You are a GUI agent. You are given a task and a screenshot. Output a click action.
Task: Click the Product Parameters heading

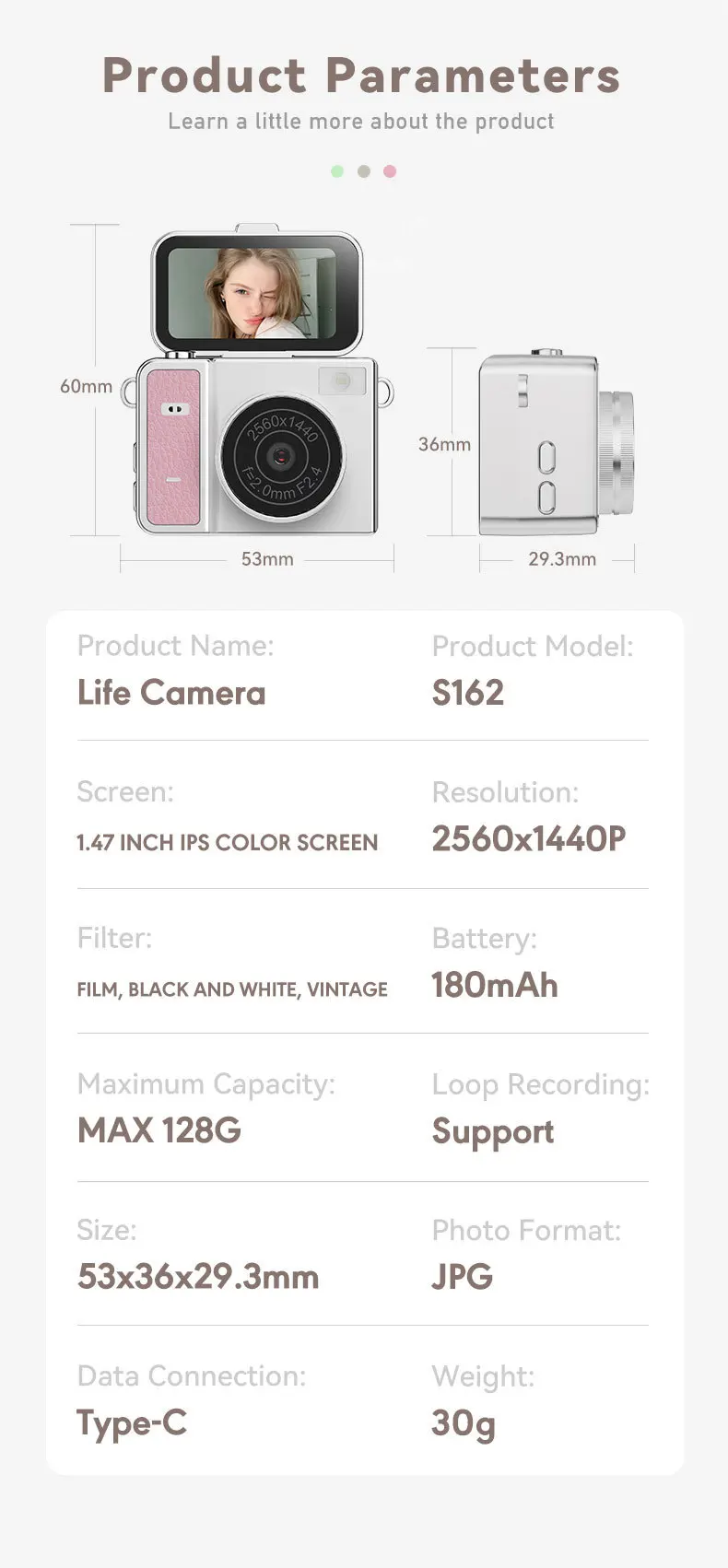point(361,76)
